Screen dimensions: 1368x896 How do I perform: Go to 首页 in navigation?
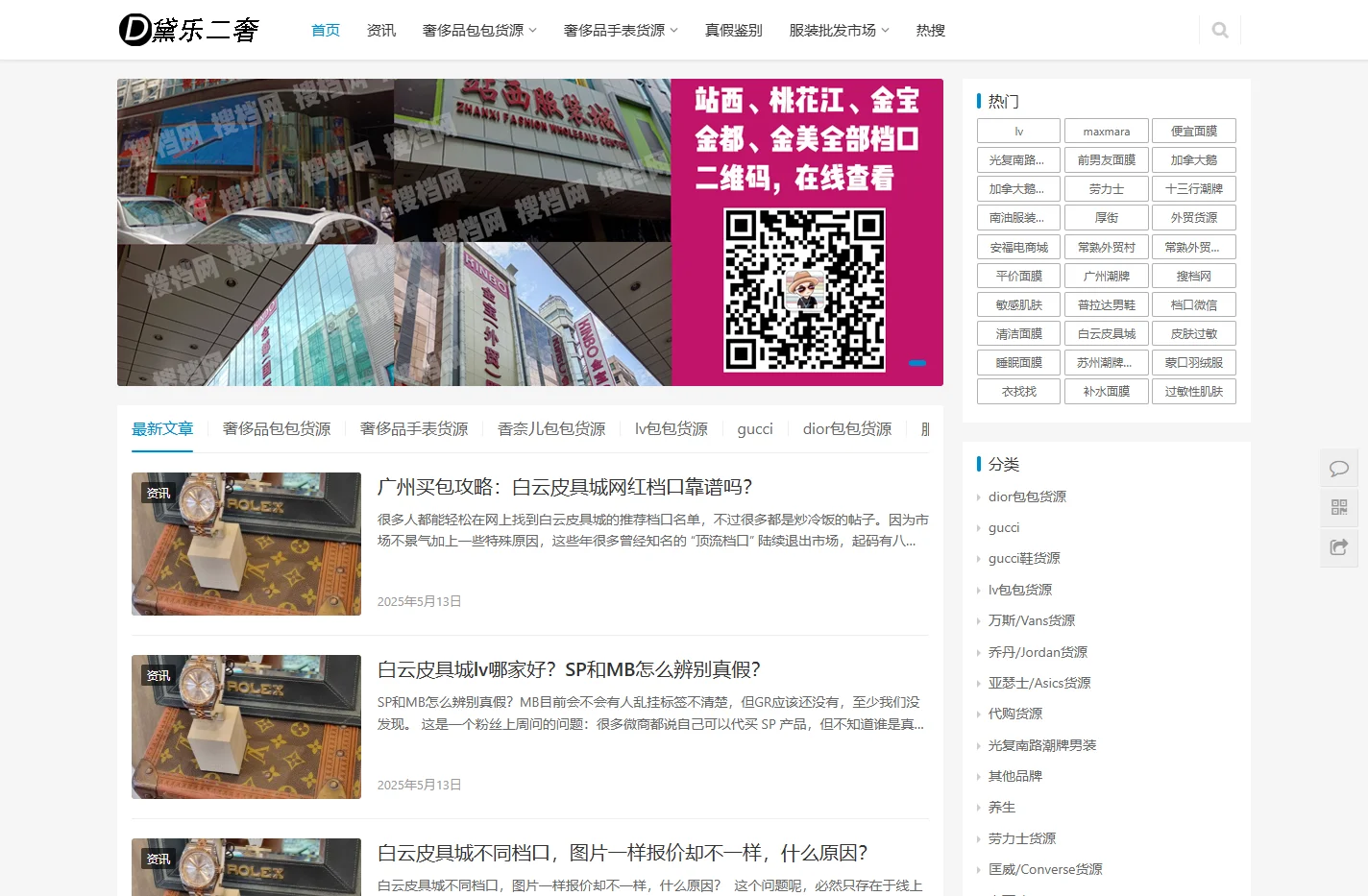[326, 30]
